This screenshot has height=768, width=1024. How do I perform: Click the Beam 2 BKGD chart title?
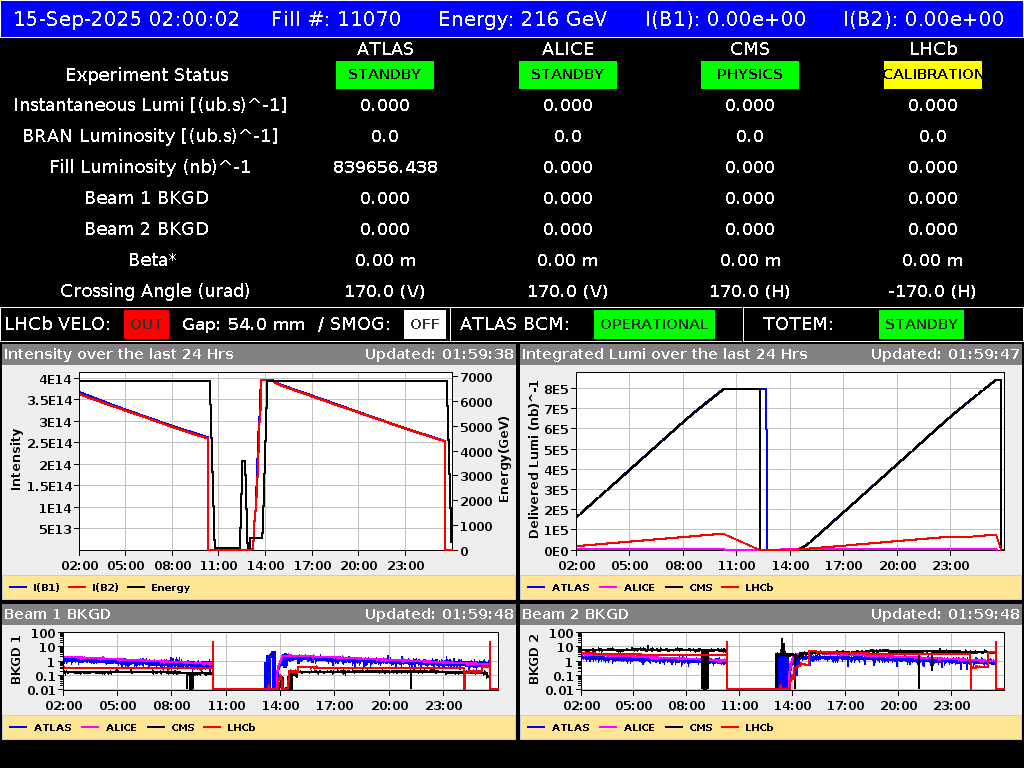[x=575, y=615]
